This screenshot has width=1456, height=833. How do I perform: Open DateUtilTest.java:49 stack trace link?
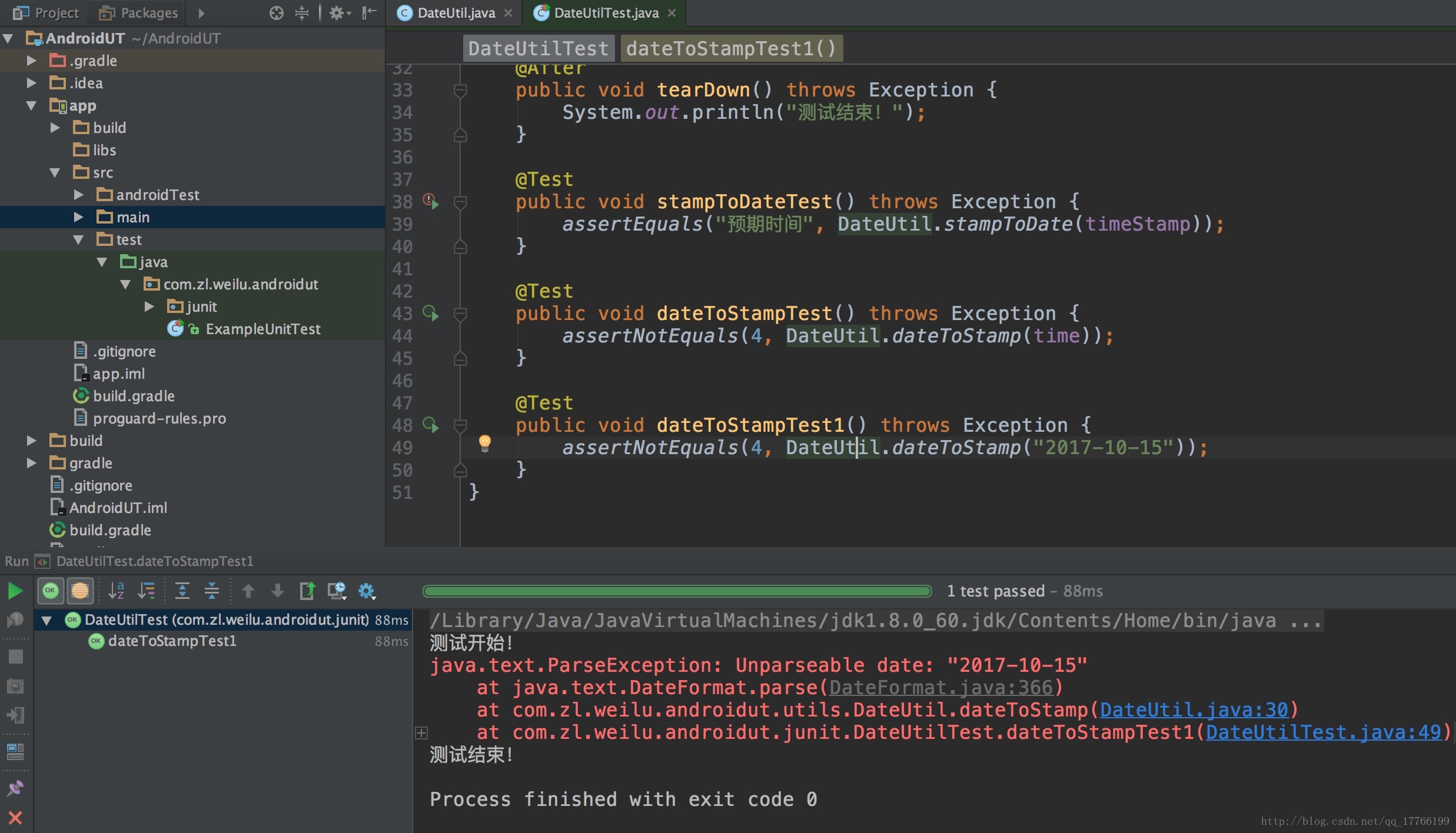pyautogui.click(x=1324, y=732)
